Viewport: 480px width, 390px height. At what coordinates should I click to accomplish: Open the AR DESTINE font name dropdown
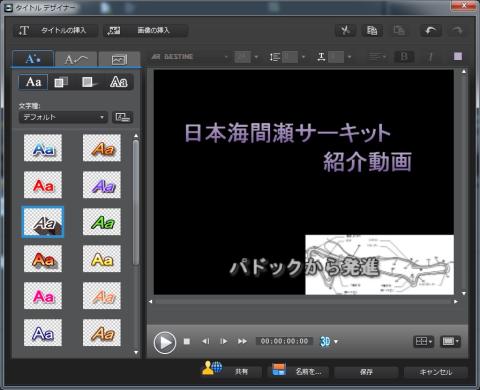click(189, 57)
